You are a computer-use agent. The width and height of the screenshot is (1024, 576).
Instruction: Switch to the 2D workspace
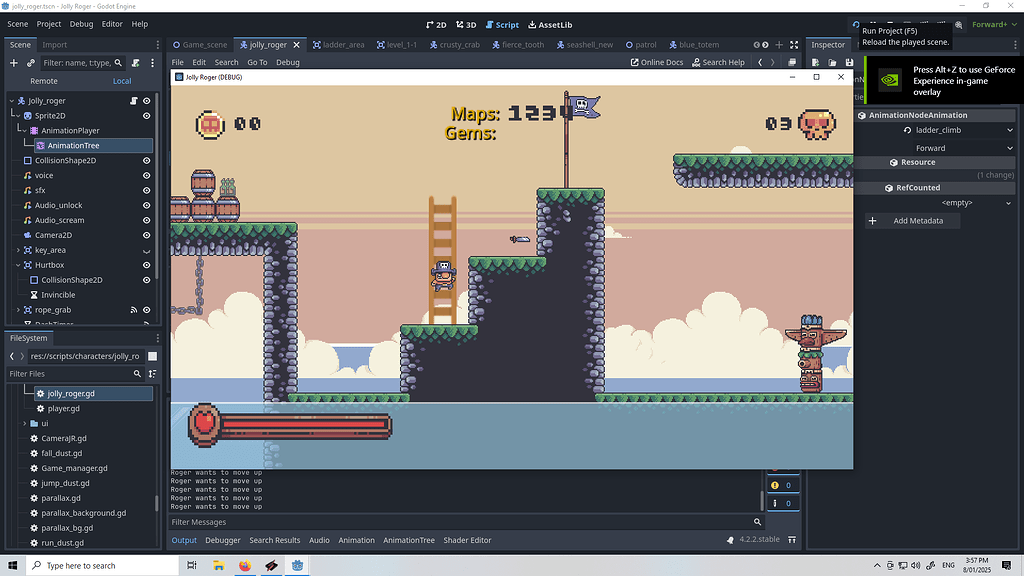click(x=435, y=25)
